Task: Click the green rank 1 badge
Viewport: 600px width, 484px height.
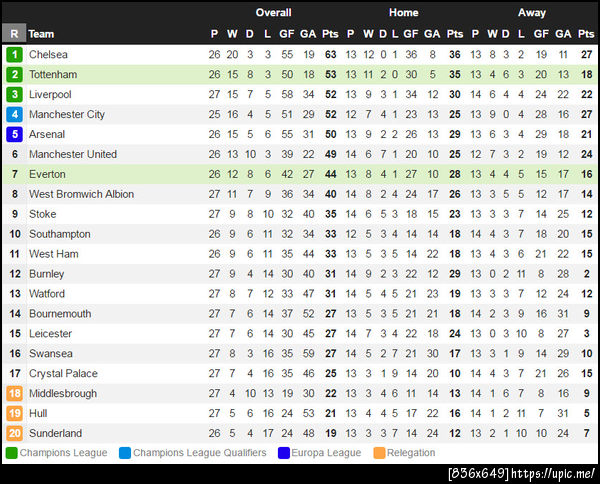Action: click(14, 55)
